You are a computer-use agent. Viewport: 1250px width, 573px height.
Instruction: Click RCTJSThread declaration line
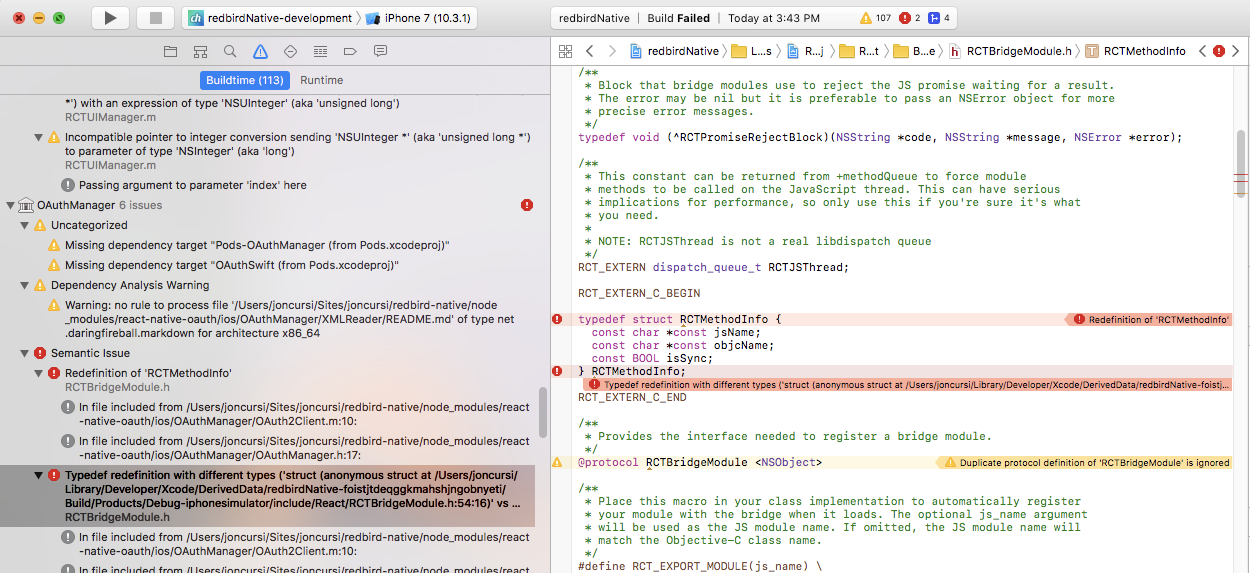(x=713, y=267)
